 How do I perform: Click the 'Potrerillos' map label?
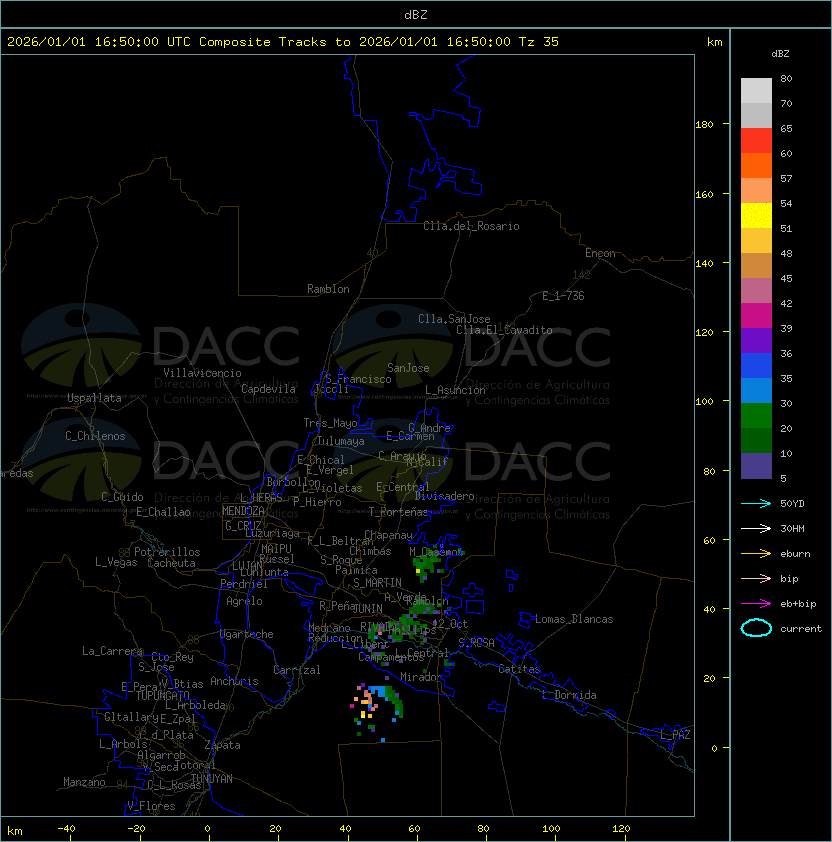click(x=167, y=552)
